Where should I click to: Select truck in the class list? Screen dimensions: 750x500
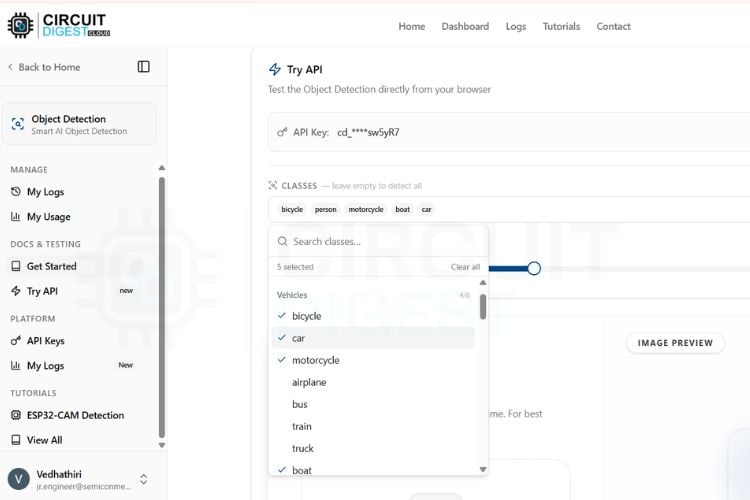[373, 448]
